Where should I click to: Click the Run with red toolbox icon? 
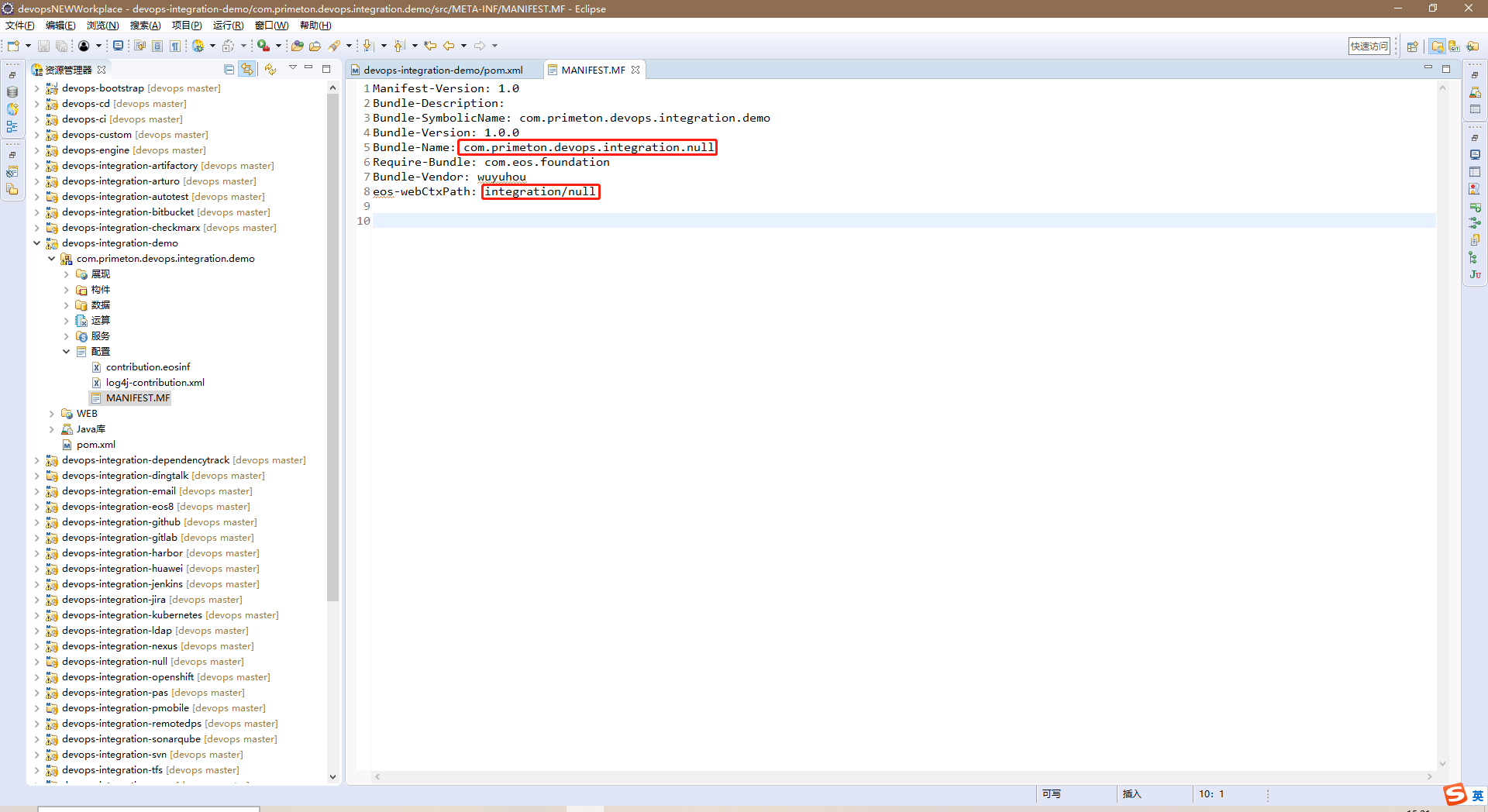point(263,46)
